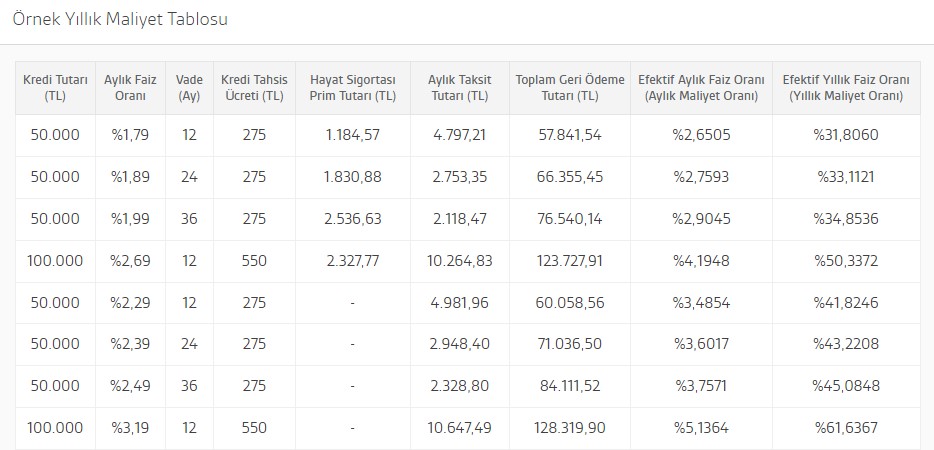Viewport: 934px width, 450px height.
Task: Click the 2.328,80 installment amount cell
Action: (459, 386)
